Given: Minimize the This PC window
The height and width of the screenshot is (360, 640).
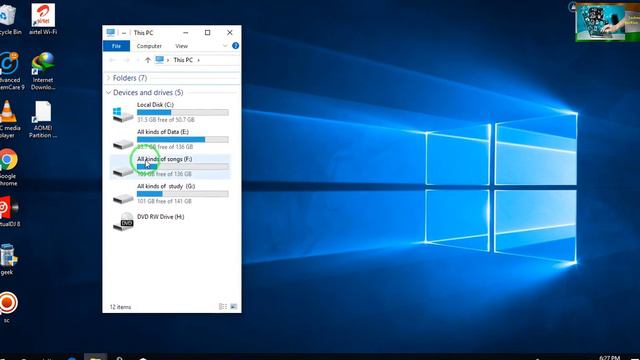Looking at the screenshot, I should pyautogui.click(x=186, y=33).
